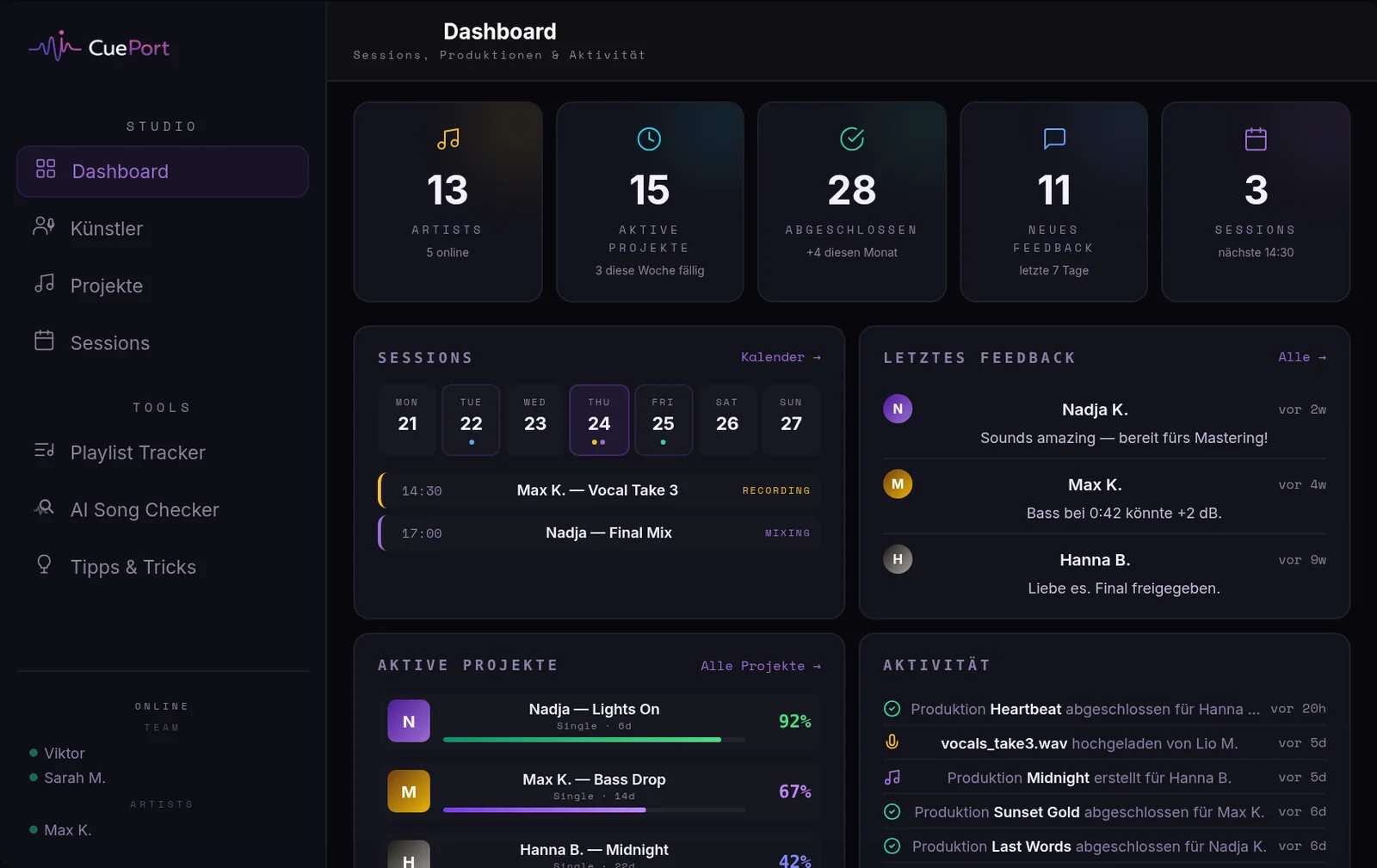
Task: Open the Hanna B. — Midnight project row
Action: pos(599,851)
